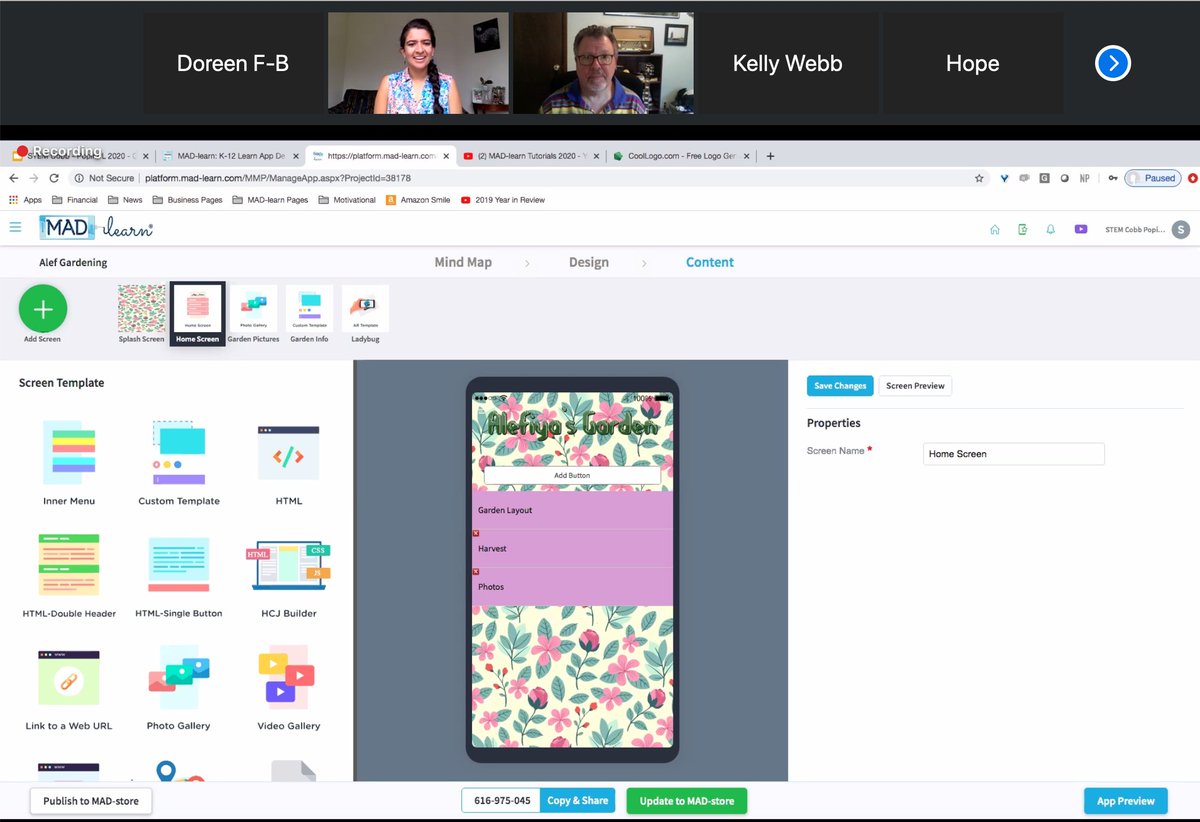Choose the HTML template icon
This screenshot has height=822, width=1200.
click(288, 453)
